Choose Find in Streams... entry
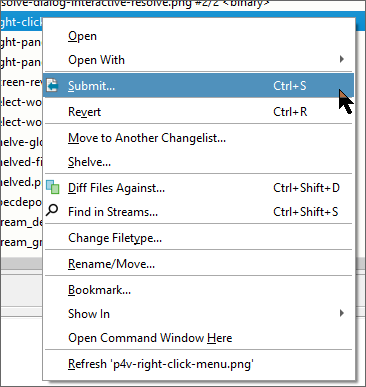366x387 pixels. coord(198,212)
